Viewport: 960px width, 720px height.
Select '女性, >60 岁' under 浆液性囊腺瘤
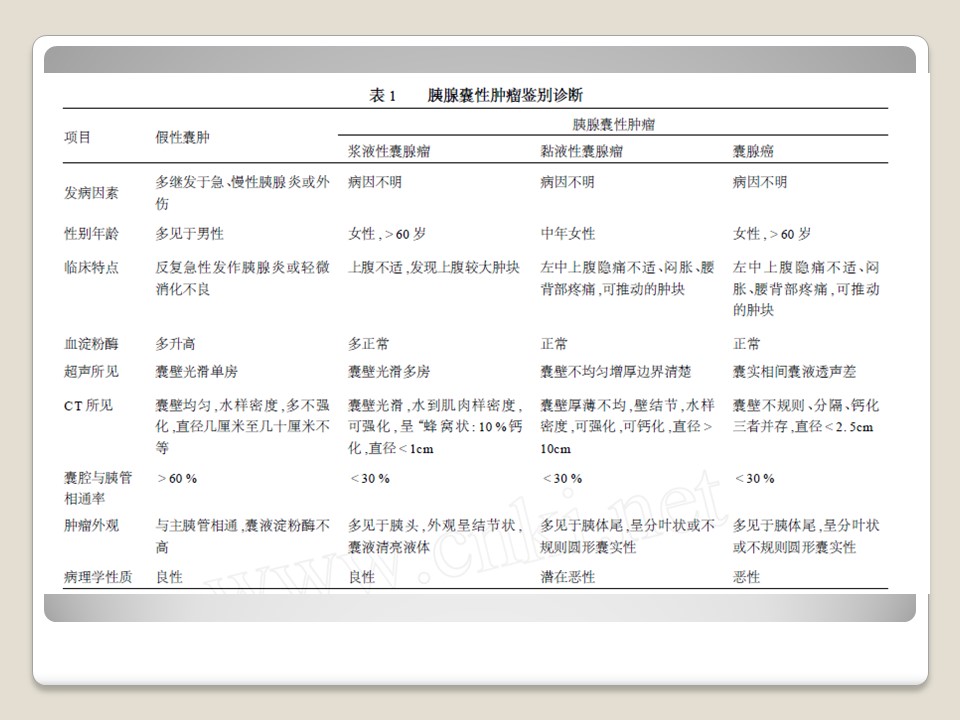point(387,233)
